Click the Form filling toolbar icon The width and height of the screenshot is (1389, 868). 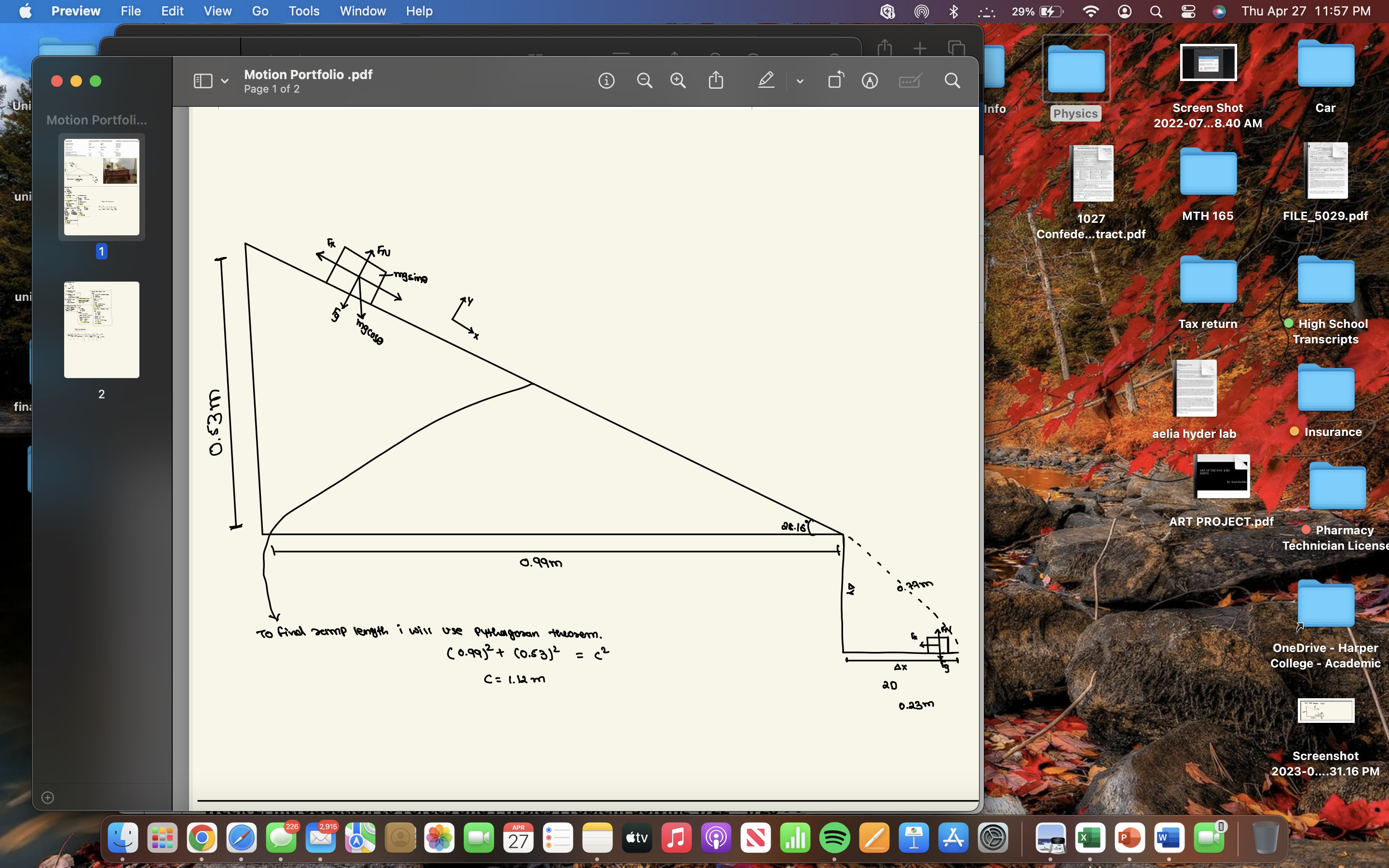click(x=910, y=81)
